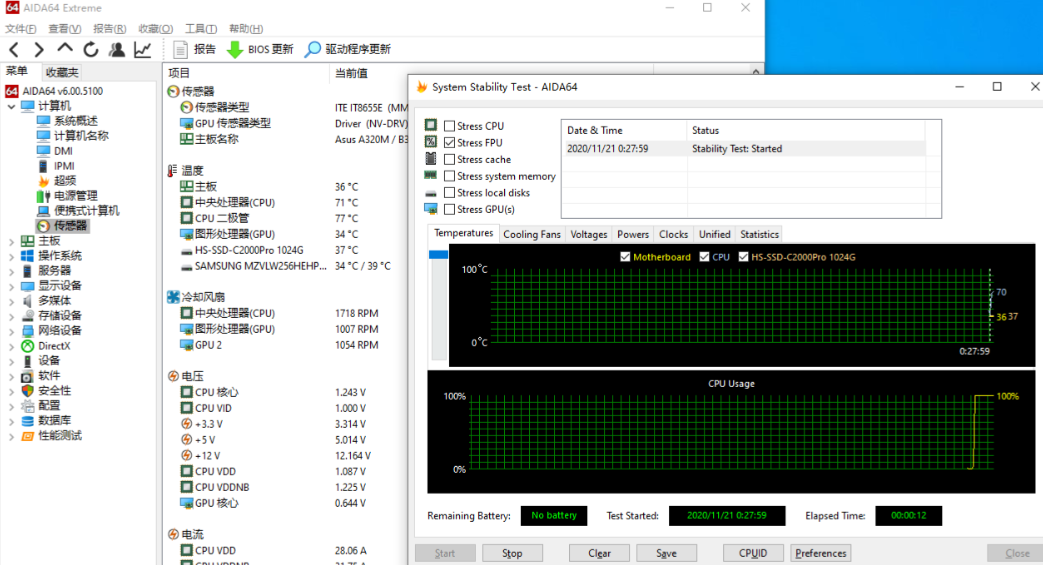Expand the DirectX tree node
This screenshot has height=565, width=1043.
tap(11, 346)
